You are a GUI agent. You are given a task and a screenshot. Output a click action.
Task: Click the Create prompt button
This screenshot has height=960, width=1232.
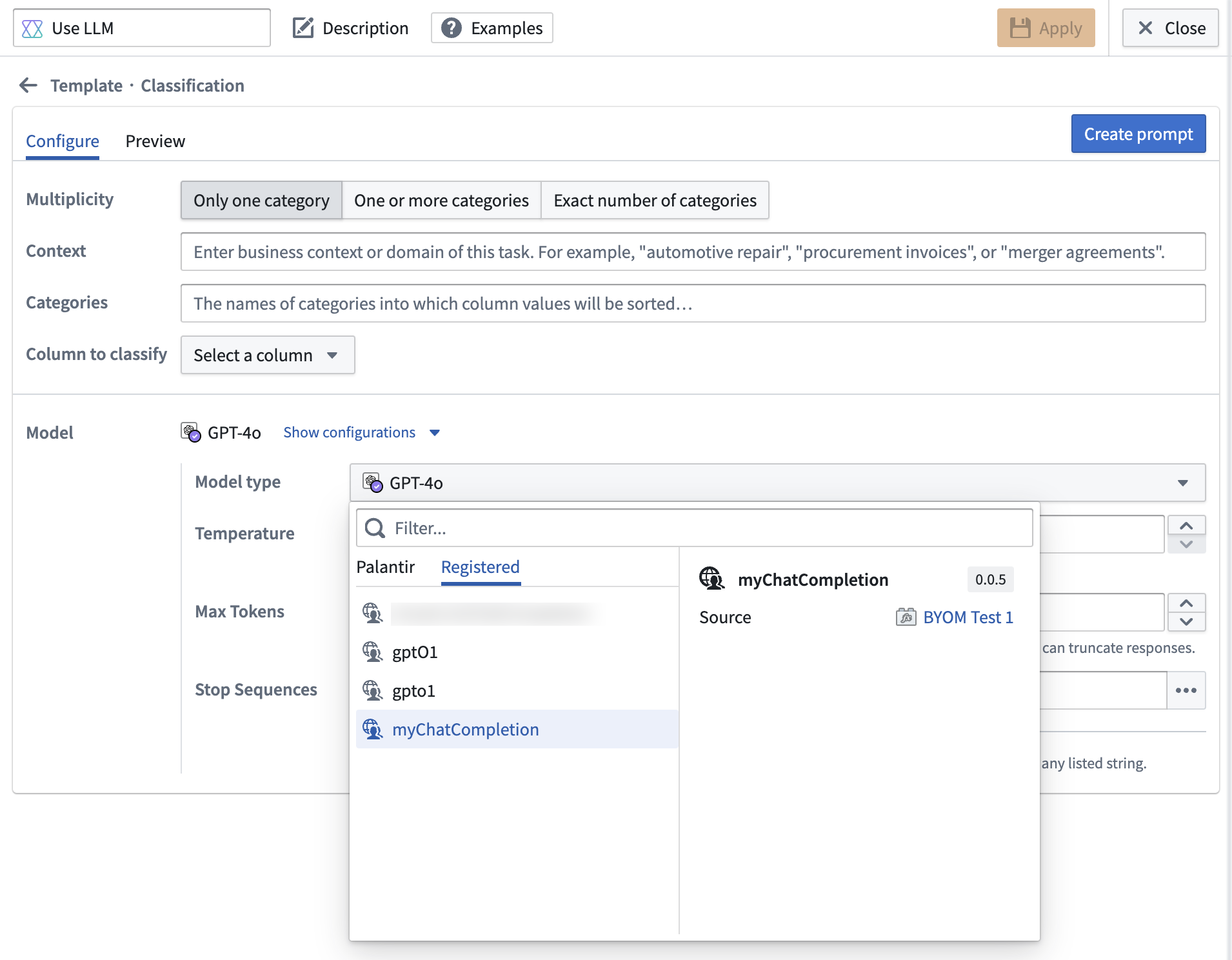tap(1138, 134)
